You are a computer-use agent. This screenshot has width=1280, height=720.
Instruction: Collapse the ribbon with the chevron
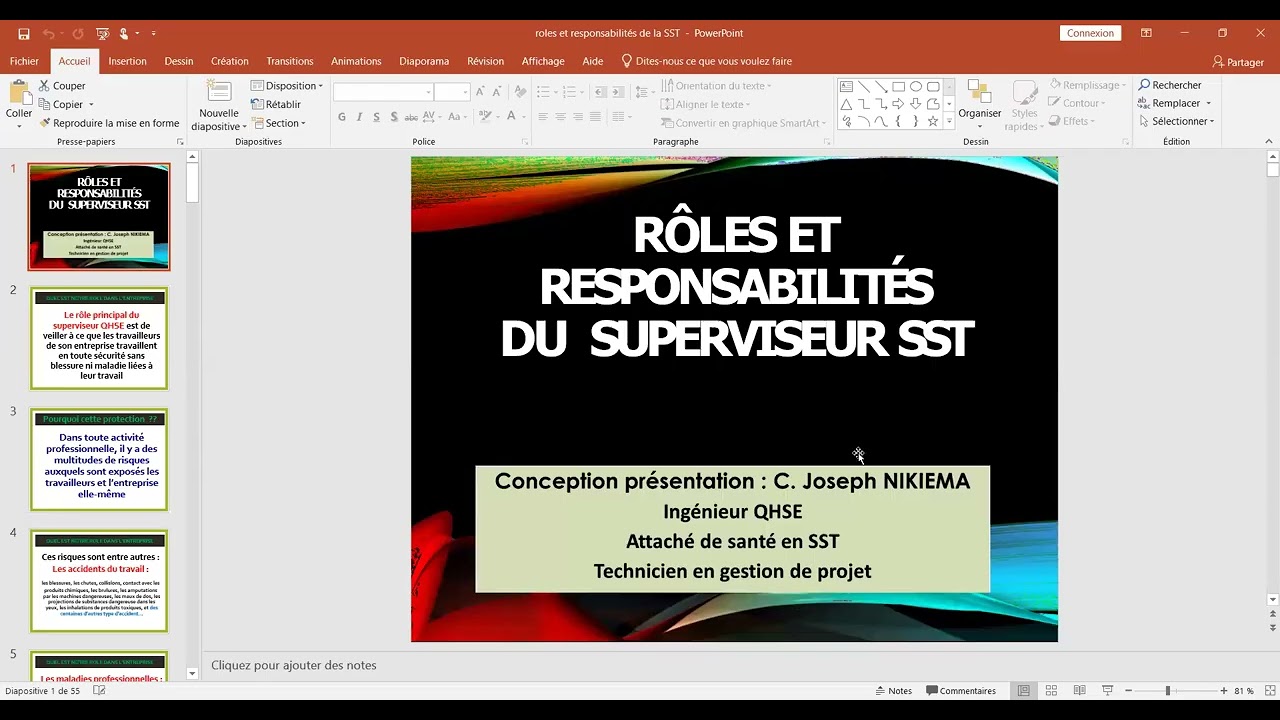pos(1269,142)
